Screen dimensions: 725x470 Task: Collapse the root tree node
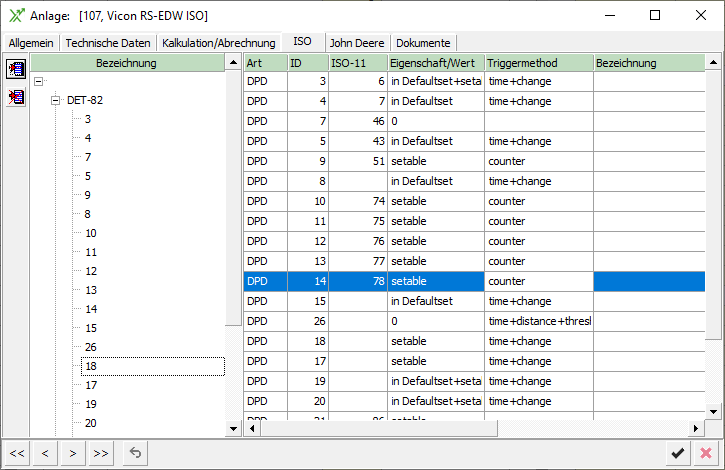pyautogui.click(x=38, y=82)
